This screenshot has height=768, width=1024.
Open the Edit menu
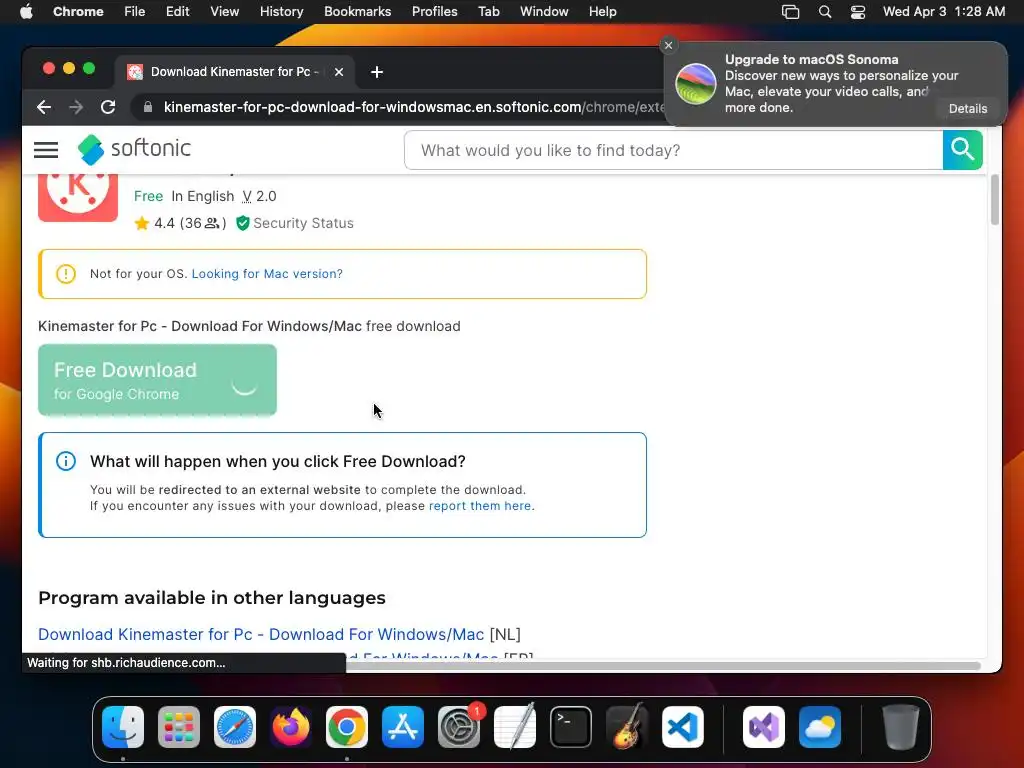click(177, 12)
